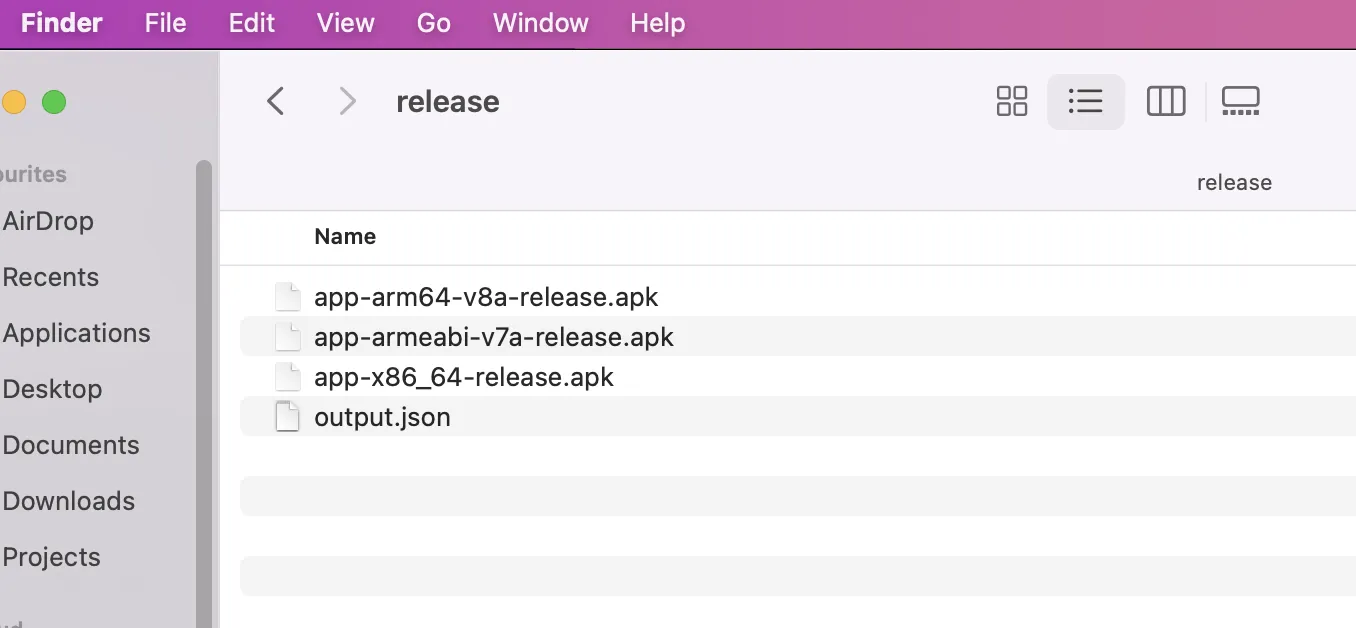The height and width of the screenshot is (628, 1356).
Task: Open the View menu
Action: (x=345, y=23)
